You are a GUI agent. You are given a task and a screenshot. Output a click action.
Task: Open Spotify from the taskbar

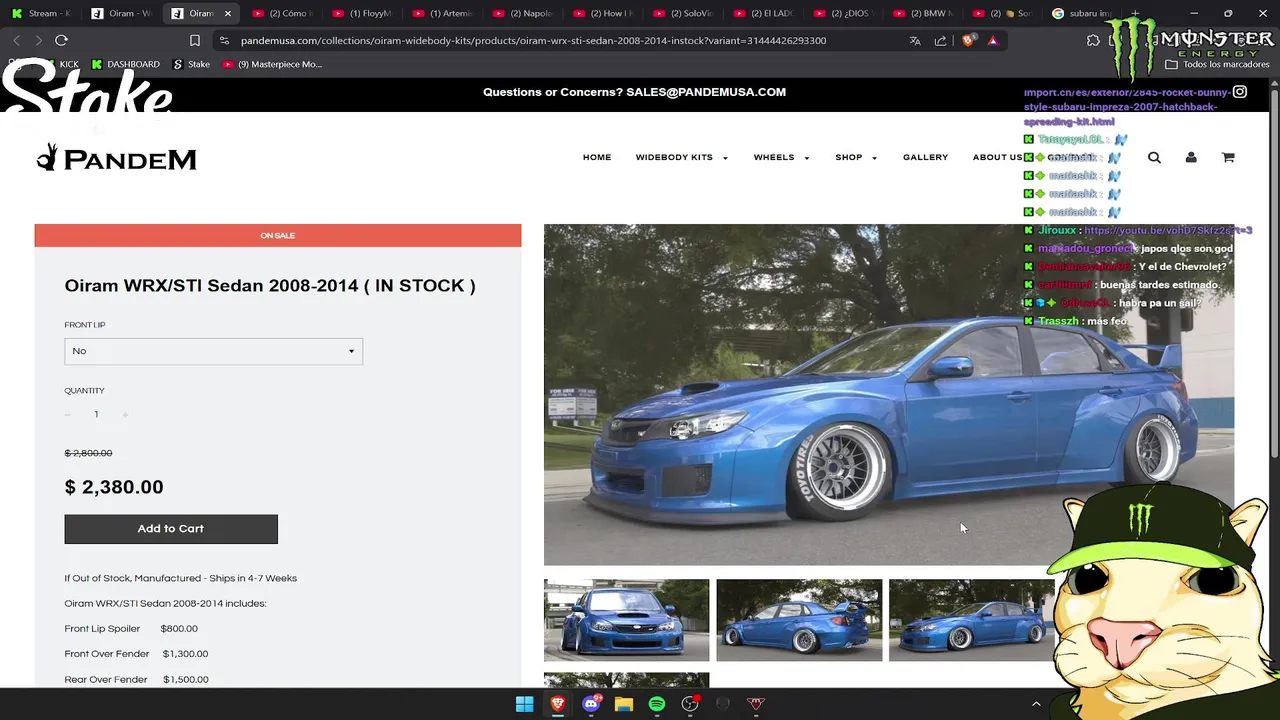pyautogui.click(x=657, y=704)
